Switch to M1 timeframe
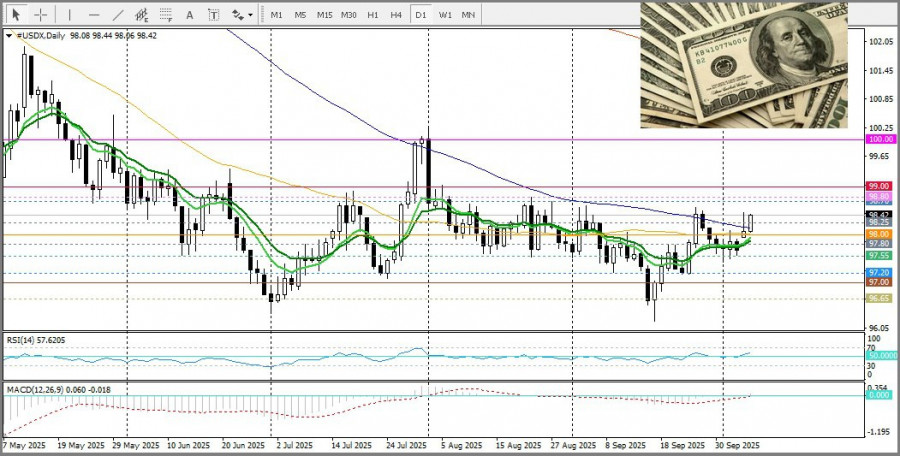This screenshot has width=900, height=456. (x=276, y=15)
